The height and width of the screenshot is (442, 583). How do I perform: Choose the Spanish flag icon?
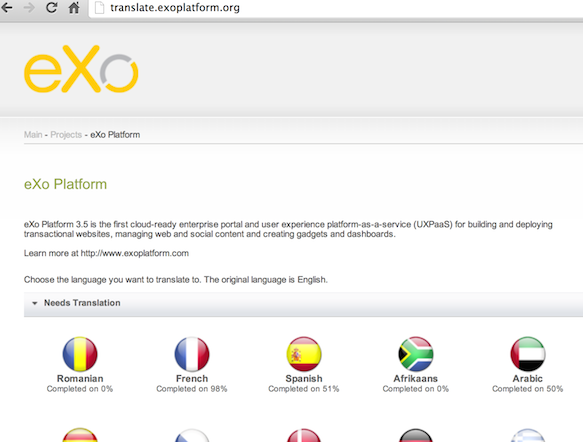304,354
